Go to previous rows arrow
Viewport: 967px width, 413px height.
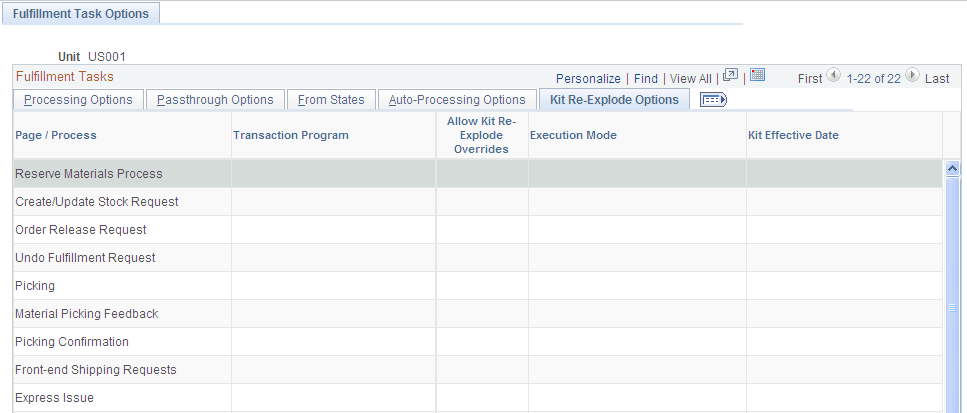tap(833, 75)
